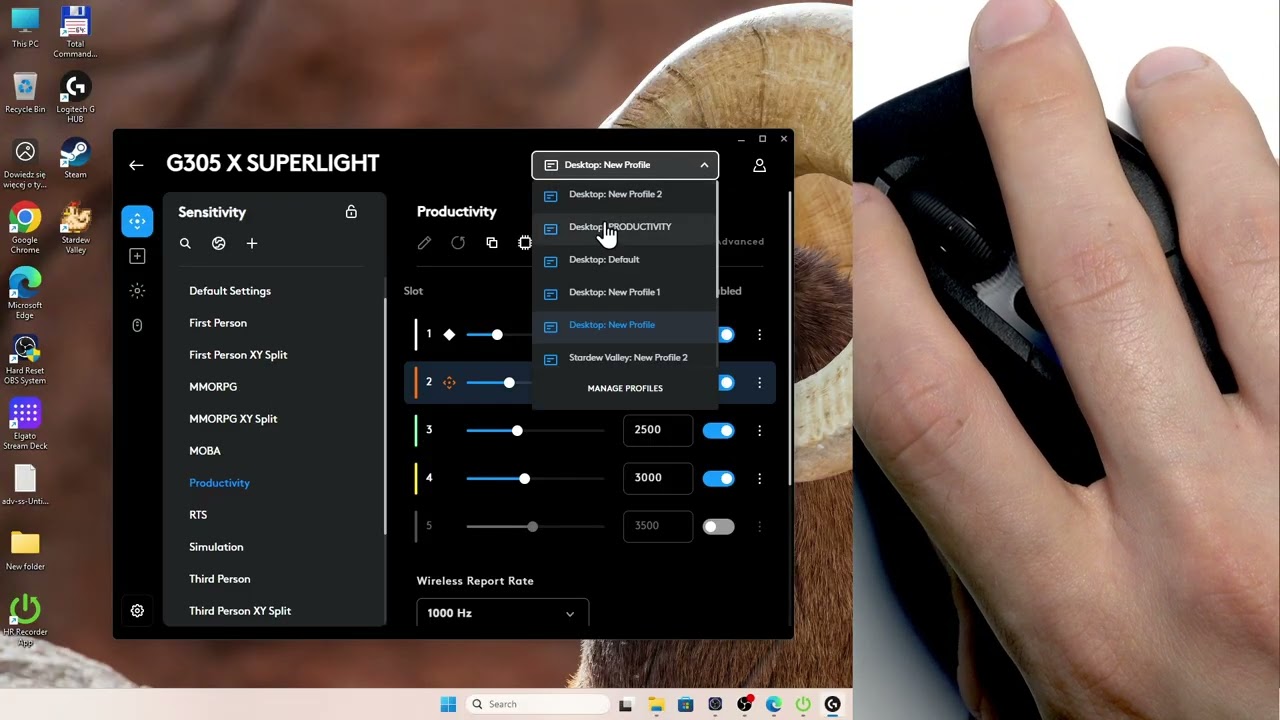Select the MOBA preset

pyautogui.click(x=205, y=451)
